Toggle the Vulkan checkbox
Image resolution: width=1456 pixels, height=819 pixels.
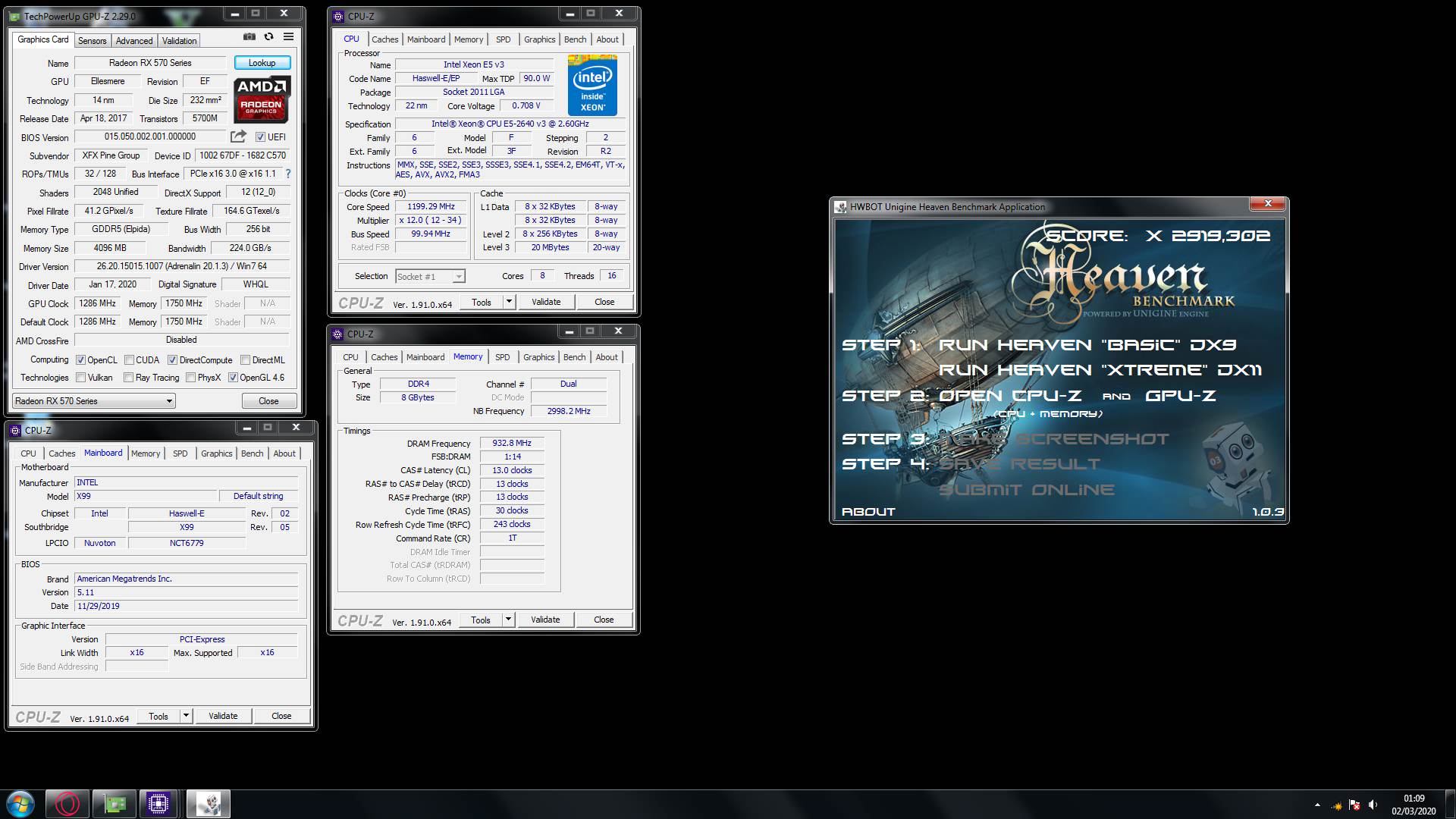coord(81,378)
